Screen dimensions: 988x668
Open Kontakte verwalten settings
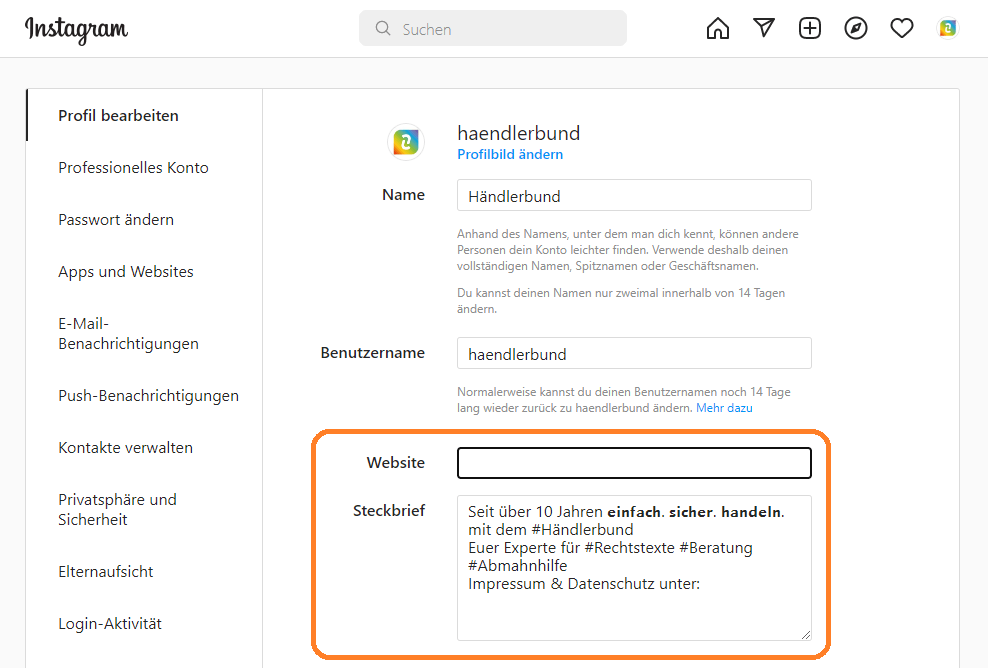click(x=125, y=447)
